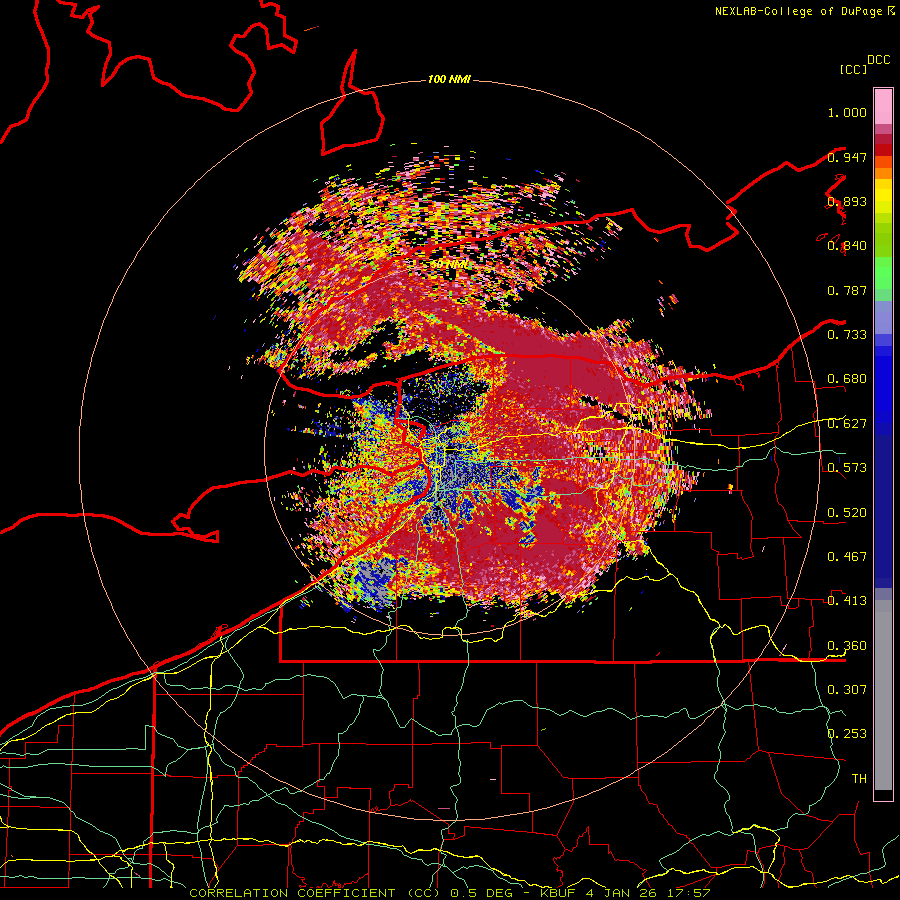Click the 50 NMI range ring label

[449, 265]
